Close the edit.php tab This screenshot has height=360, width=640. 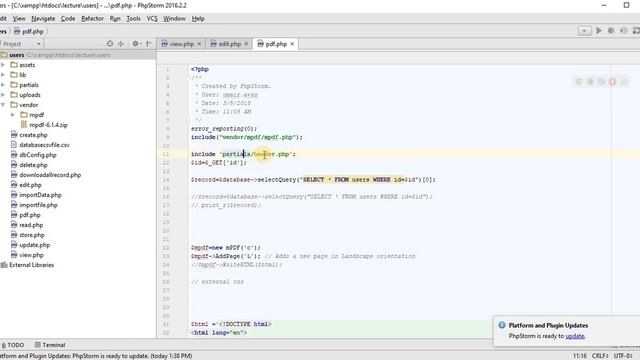(x=246, y=44)
